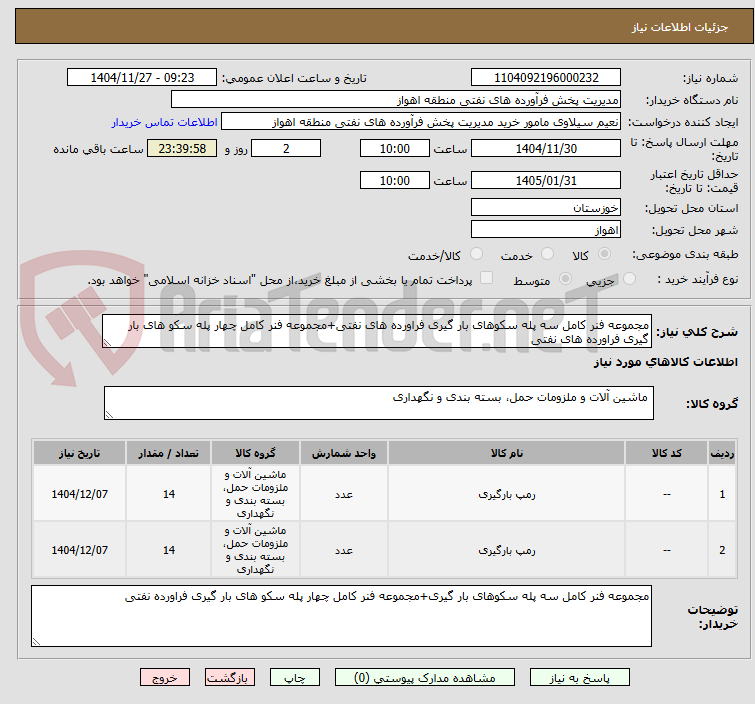Select the خدمت radio button
Viewport: 755px width, 704px height.
coord(547,254)
